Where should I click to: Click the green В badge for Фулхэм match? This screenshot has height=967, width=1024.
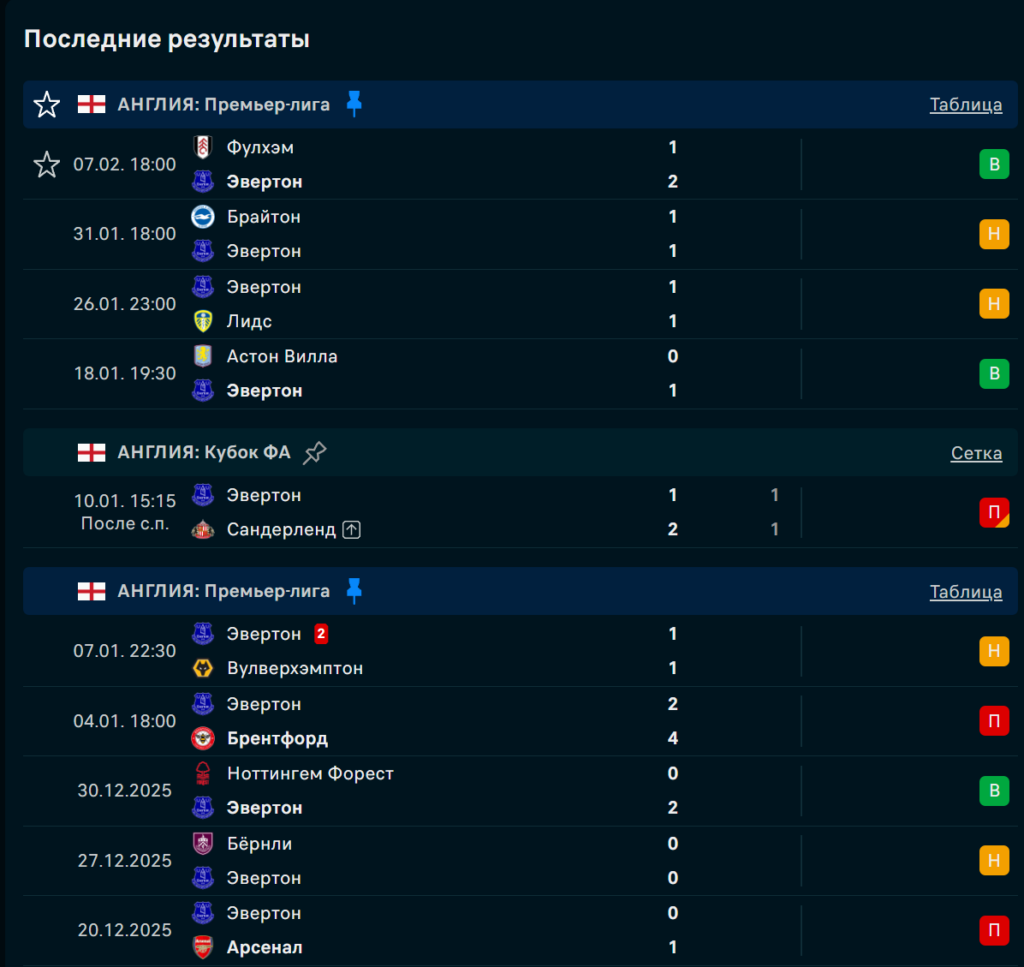click(993, 165)
